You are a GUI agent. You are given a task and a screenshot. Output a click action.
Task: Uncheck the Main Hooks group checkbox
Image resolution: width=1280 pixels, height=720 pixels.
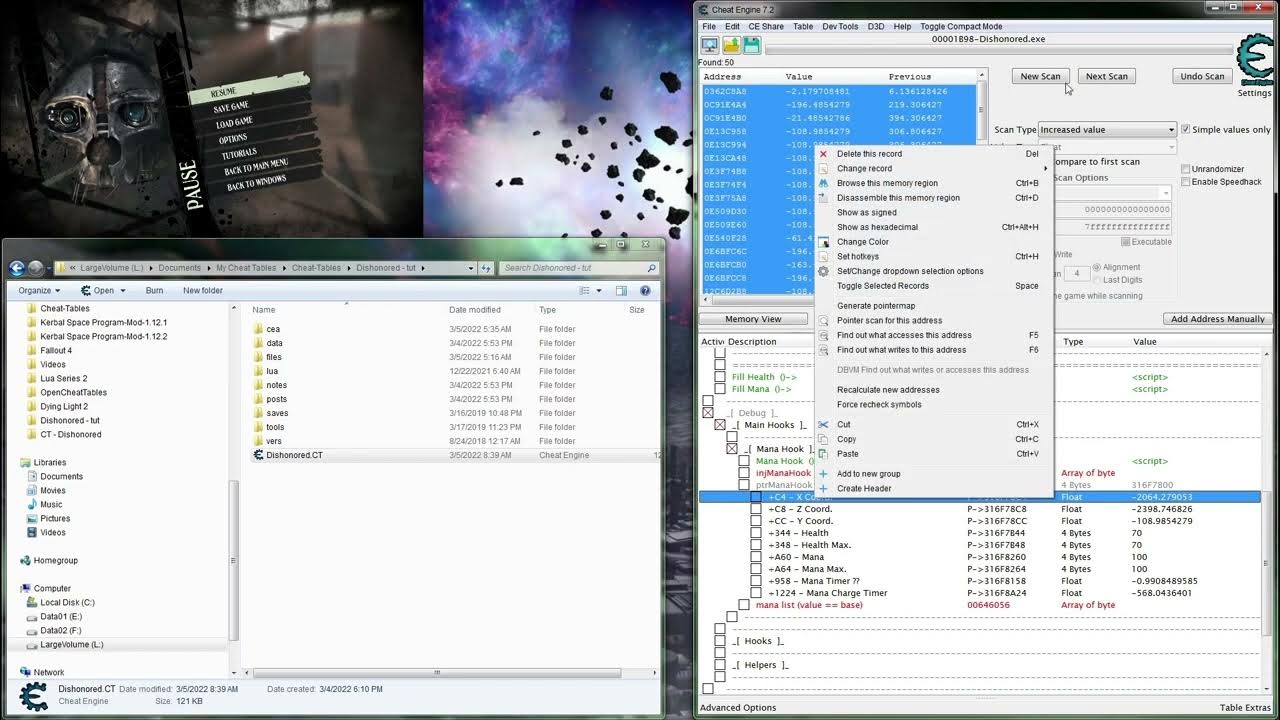click(720, 425)
